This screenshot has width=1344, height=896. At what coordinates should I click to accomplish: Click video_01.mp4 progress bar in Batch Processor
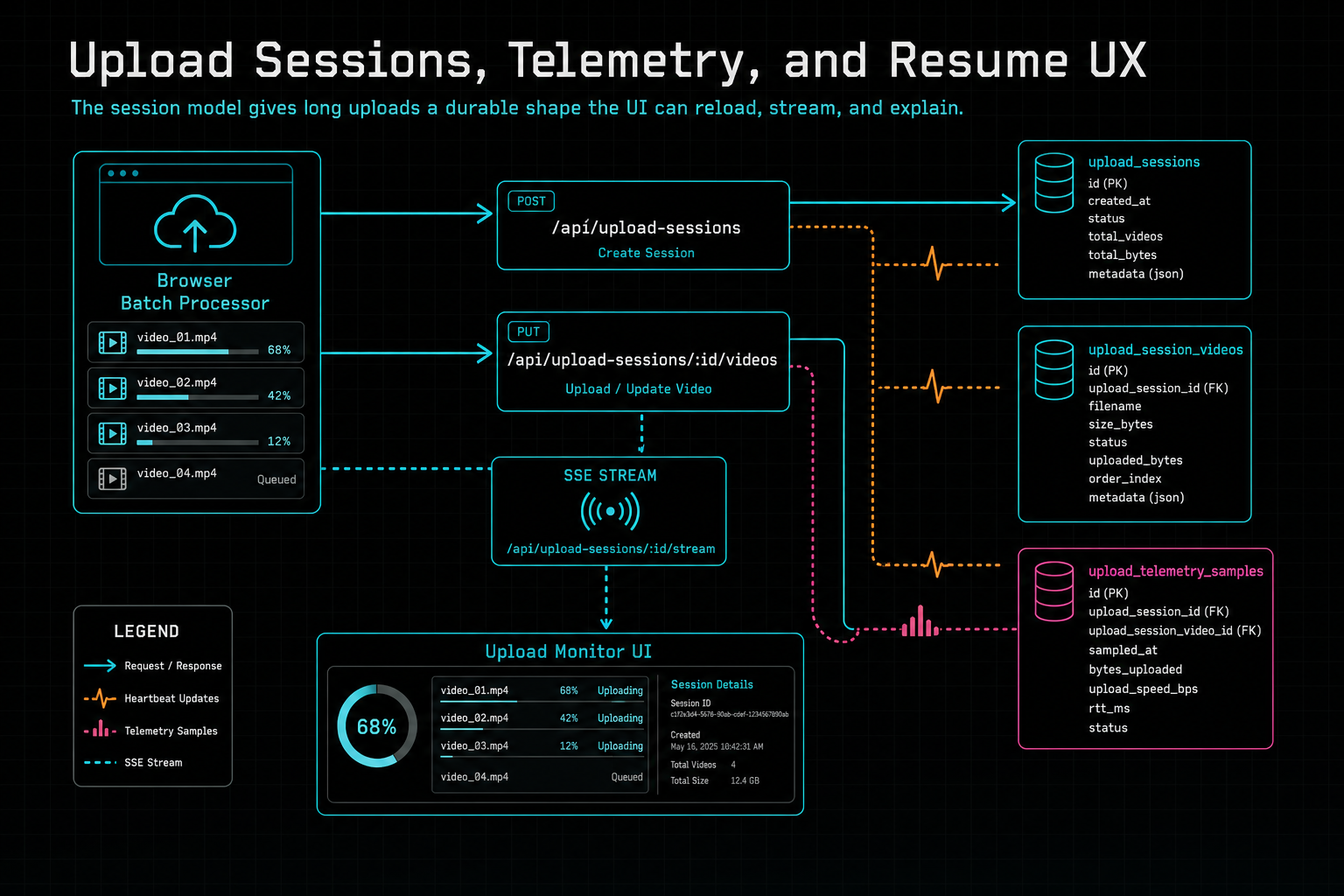tap(198, 352)
